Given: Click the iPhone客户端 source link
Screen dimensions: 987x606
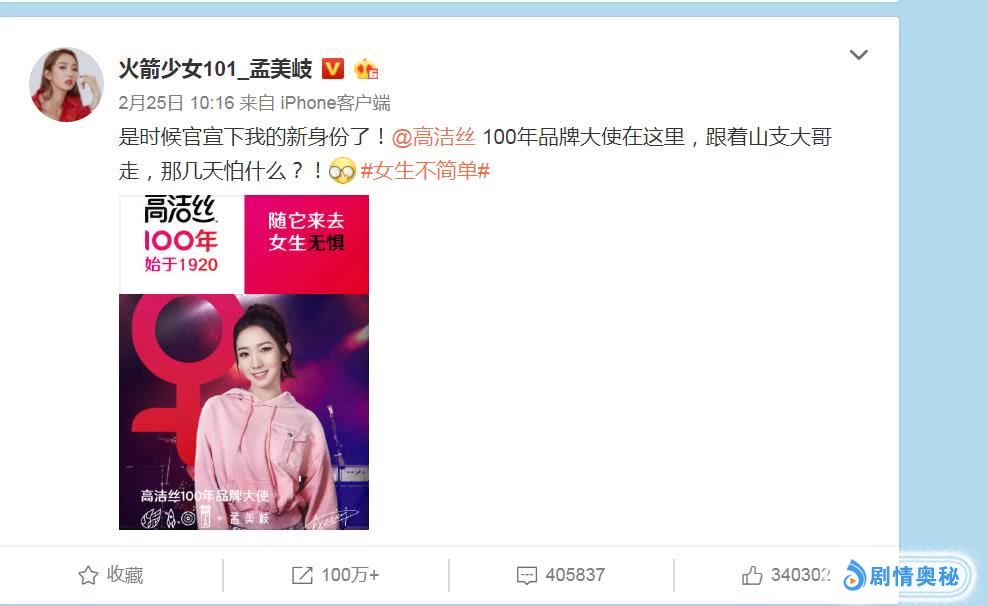Looking at the screenshot, I should [336, 103].
